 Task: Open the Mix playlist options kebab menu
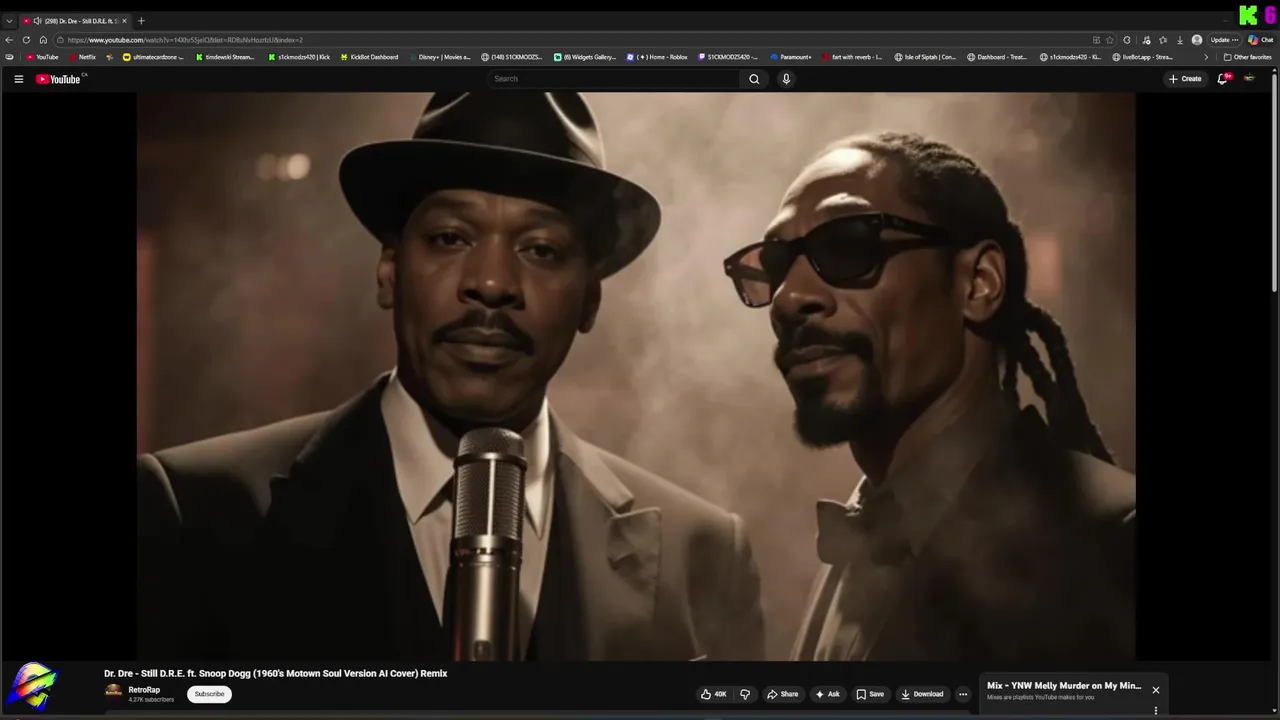tap(1156, 711)
